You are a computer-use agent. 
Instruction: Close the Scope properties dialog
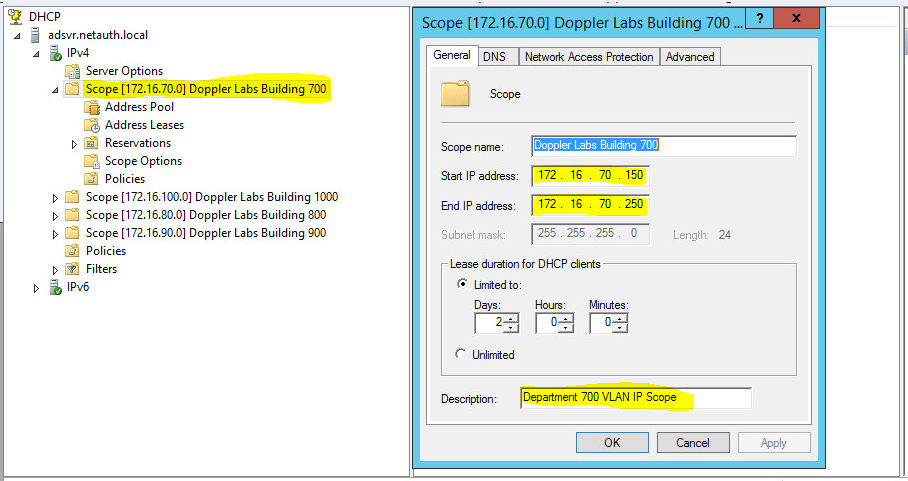[796, 19]
